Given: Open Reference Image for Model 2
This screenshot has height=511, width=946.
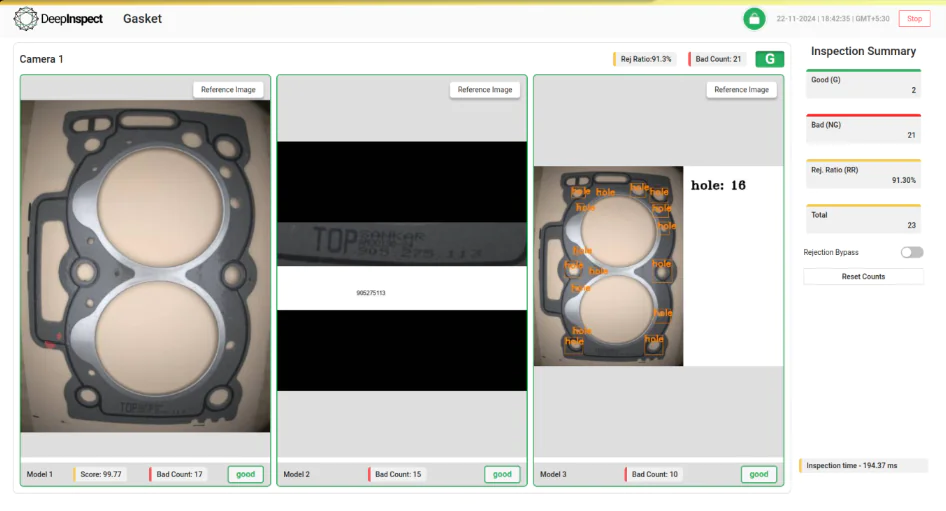Looking at the screenshot, I should pyautogui.click(x=485, y=90).
